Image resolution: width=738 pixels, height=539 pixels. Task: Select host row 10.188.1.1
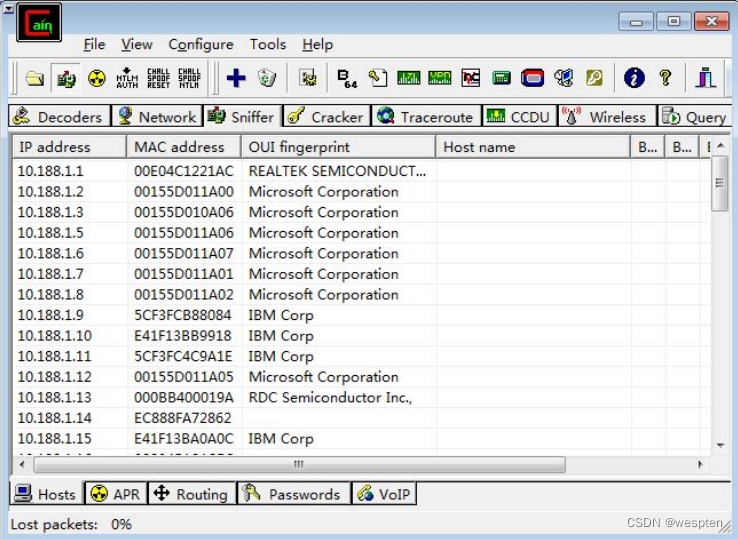[x=361, y=171]
